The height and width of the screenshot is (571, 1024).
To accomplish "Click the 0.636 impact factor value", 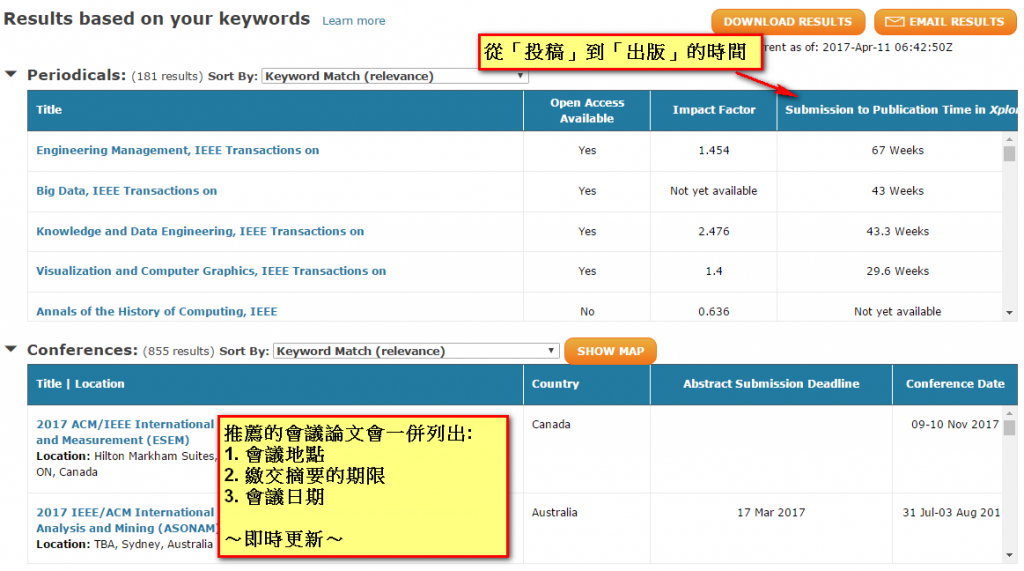I will click(x=714, y=312).
